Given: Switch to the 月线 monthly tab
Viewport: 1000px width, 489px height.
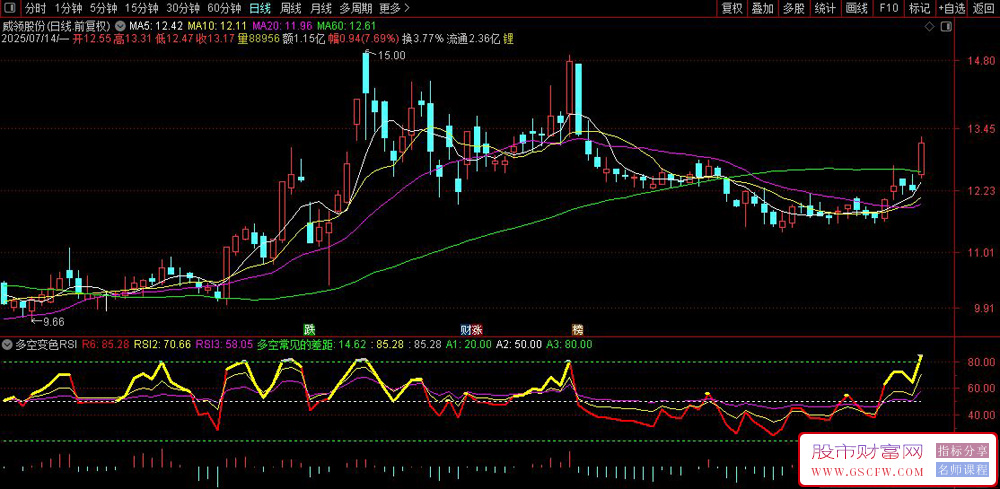Looking at the screenshot, I should pyautogui.click(x=321, y=8).
